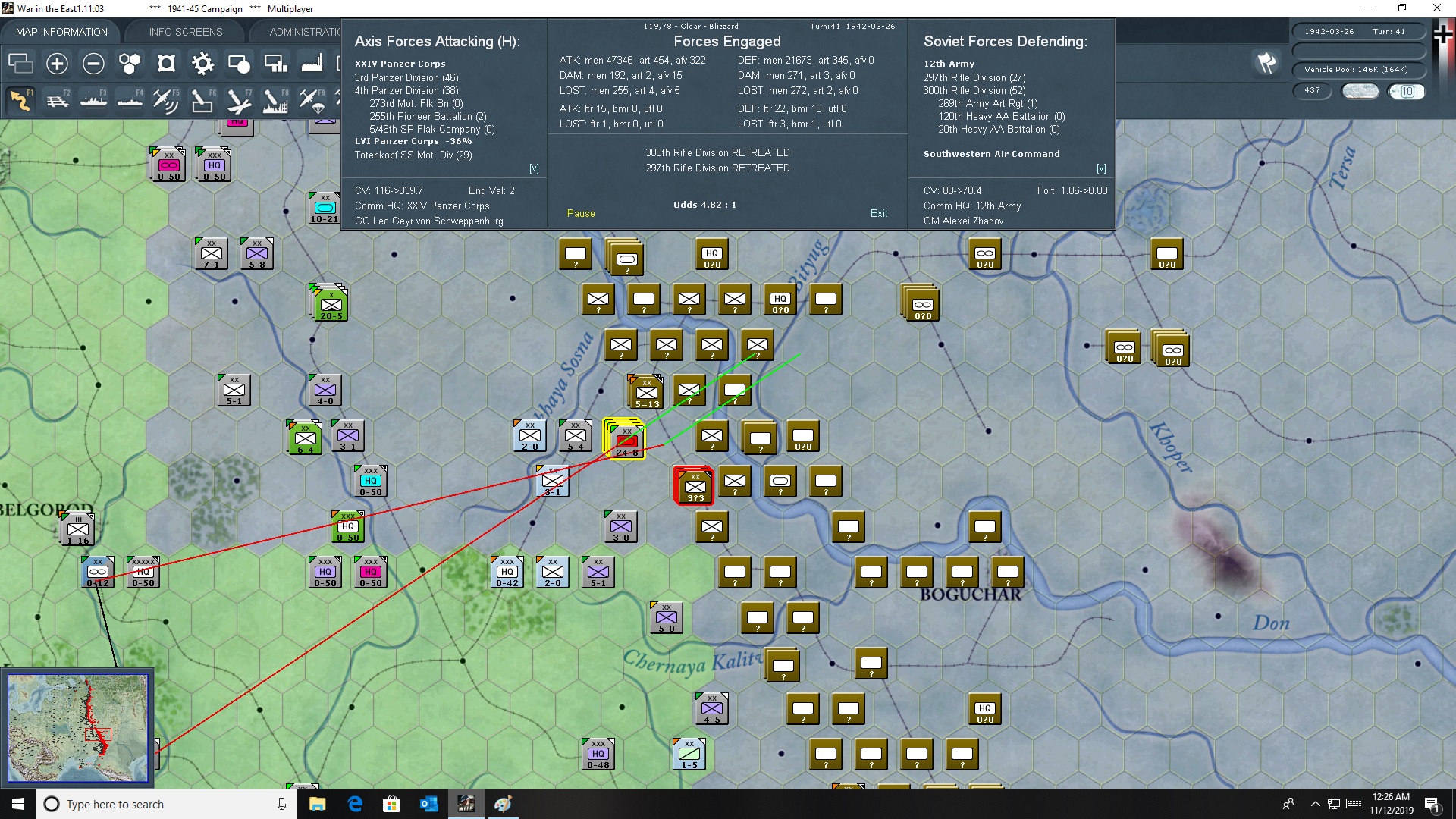
Task: Select the purple 4-5 unit
Action: pyautogui.click(x=712, y=709)
